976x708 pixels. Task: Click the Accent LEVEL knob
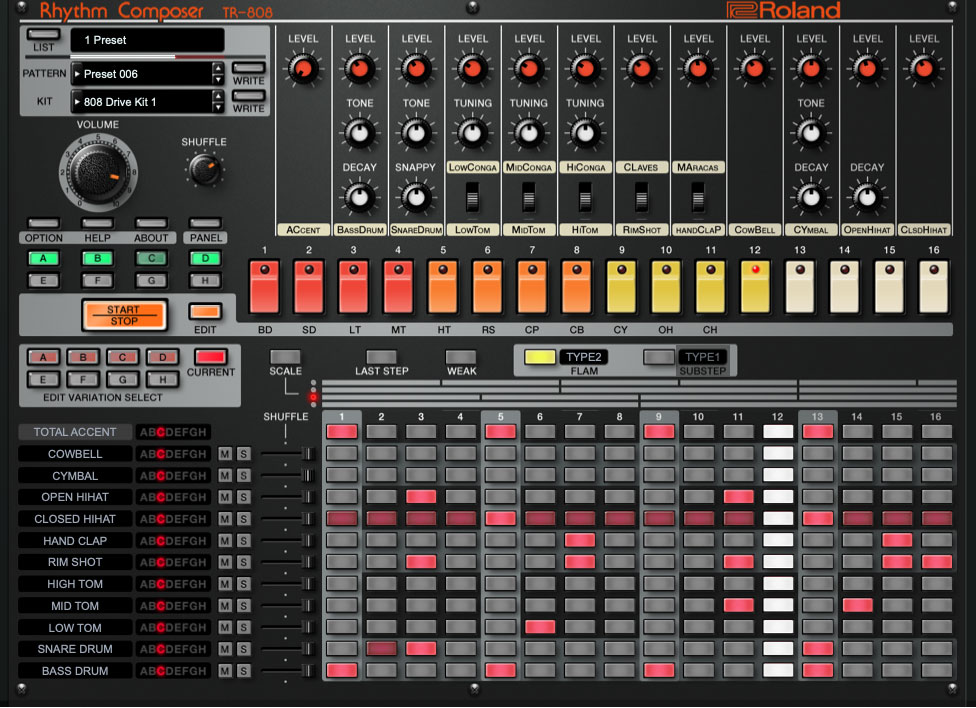click(303, 68)
